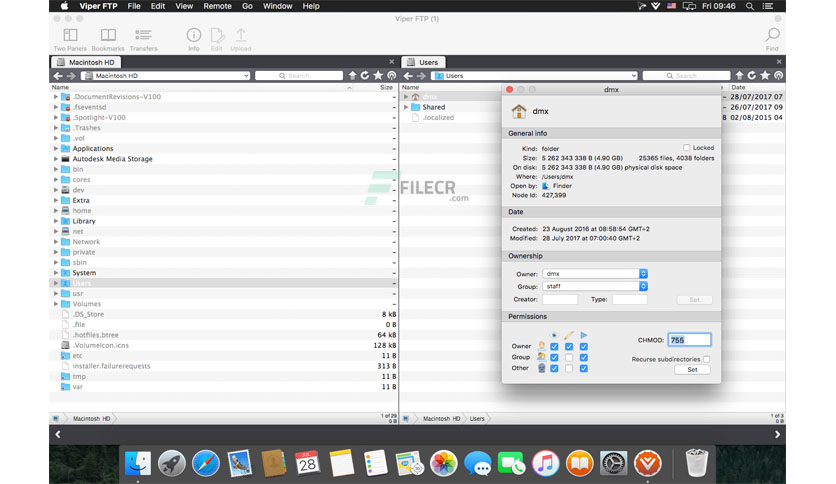Open the Go menu
This screenshot has height=484, width=836.
click(247, 6)
